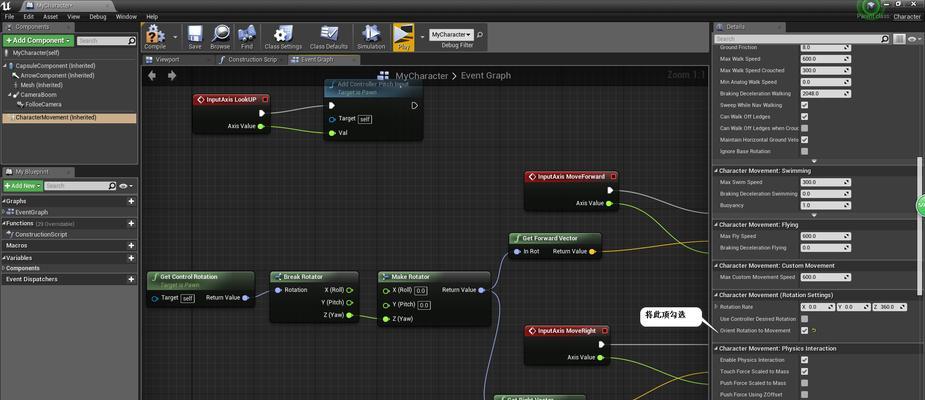Toggle Can Walk Off Ledges checkbox

[804, 117]
